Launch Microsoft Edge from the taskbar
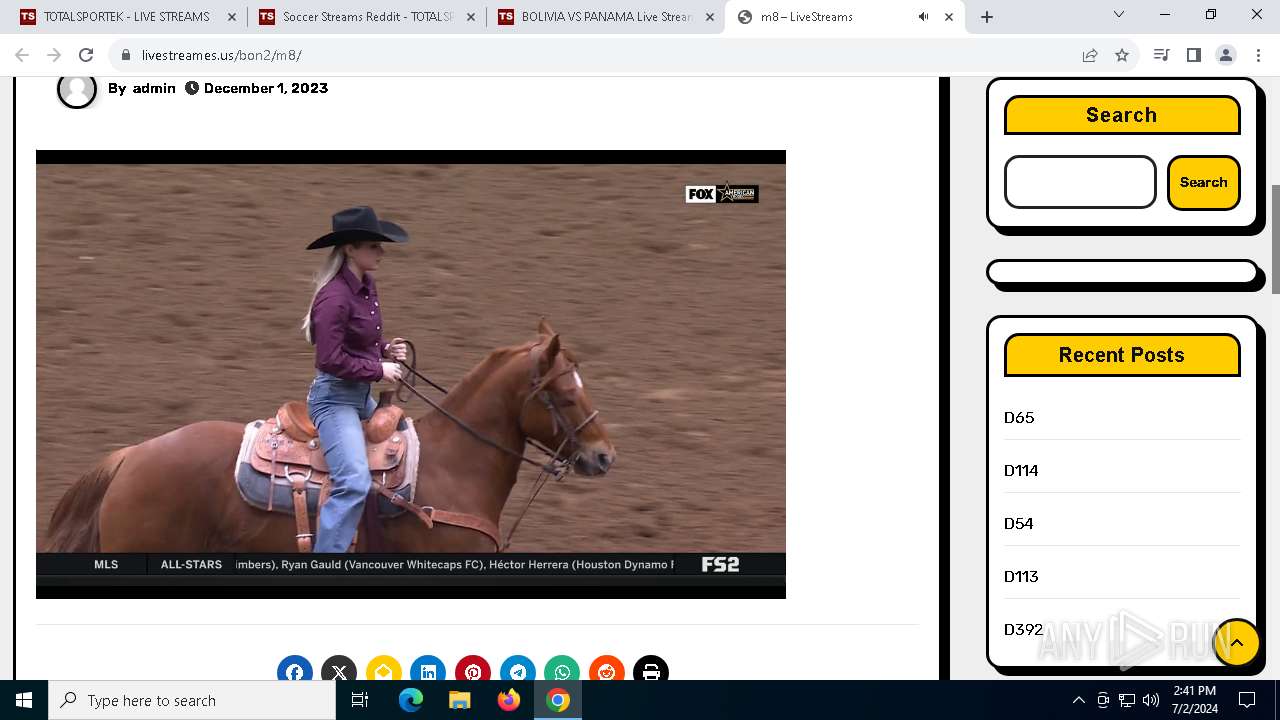Viewport: 1280px width, 720px height. [411, 700]
